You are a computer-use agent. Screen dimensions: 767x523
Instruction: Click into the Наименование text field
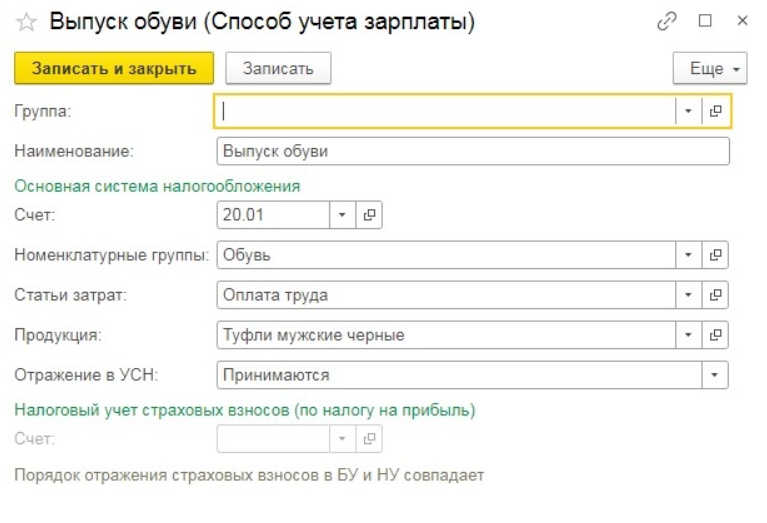point(472,151)
